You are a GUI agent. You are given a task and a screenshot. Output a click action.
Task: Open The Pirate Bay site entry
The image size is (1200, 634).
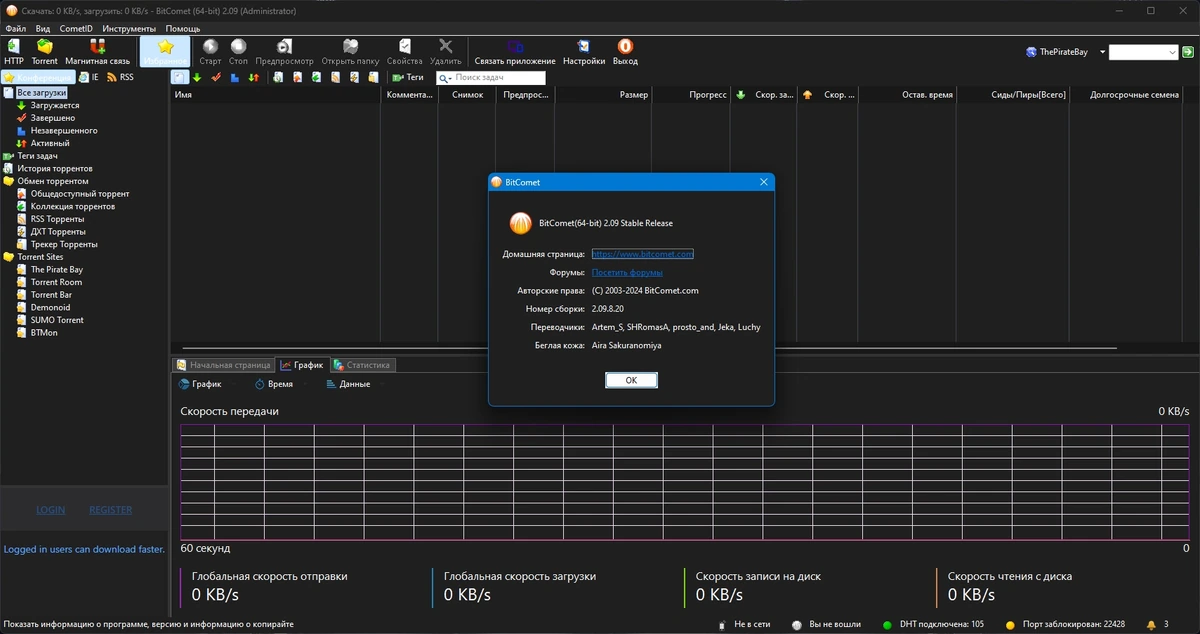click(x=57, y=270)
